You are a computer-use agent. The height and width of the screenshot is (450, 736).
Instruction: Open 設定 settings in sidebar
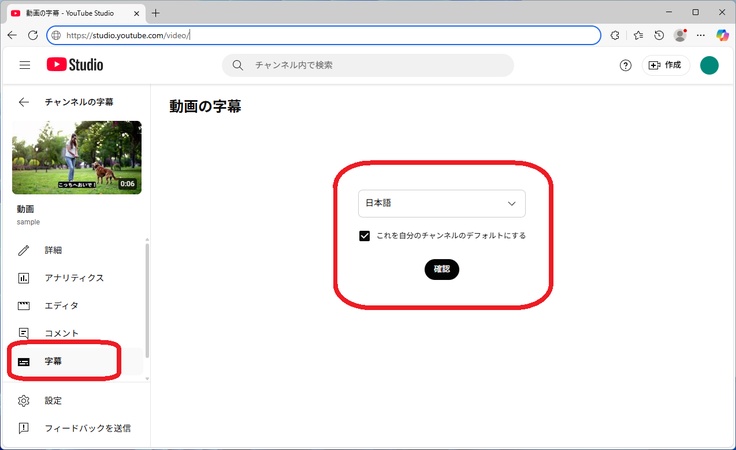tap(75, 400)
